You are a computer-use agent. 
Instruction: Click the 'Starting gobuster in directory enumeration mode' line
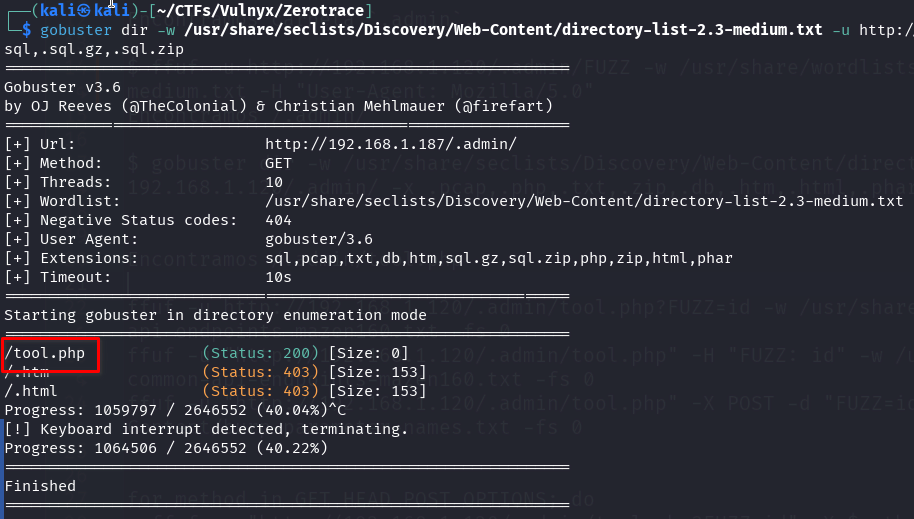(216, 315)
